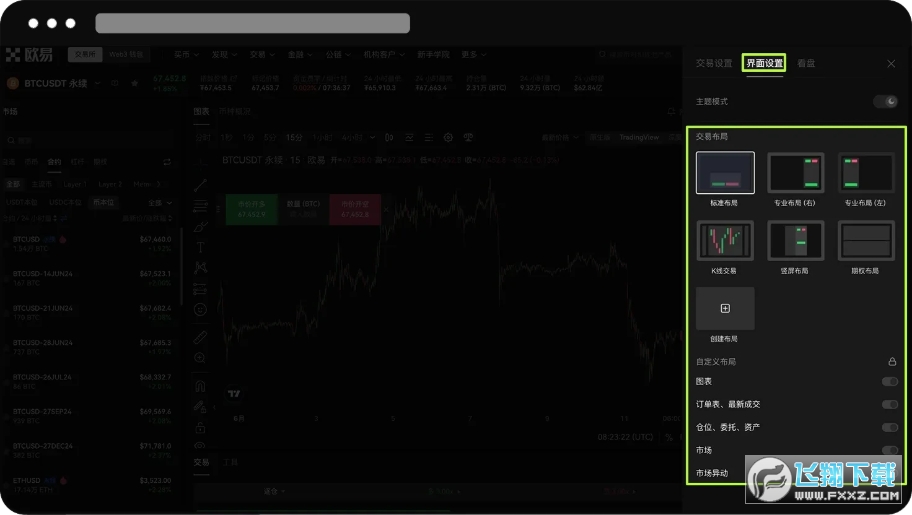
Task: Toggle the 订单表、最新成交 switch
Action: [x=889, y=404]
